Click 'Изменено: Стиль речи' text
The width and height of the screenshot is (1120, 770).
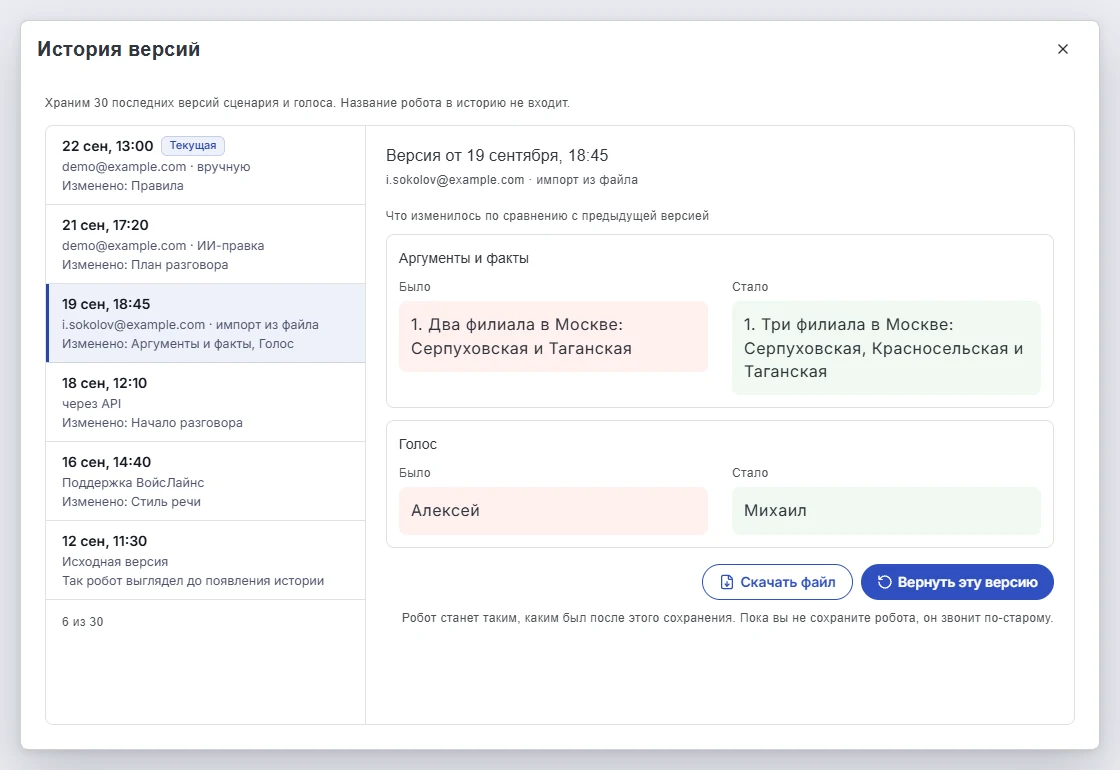pos(131,502)
